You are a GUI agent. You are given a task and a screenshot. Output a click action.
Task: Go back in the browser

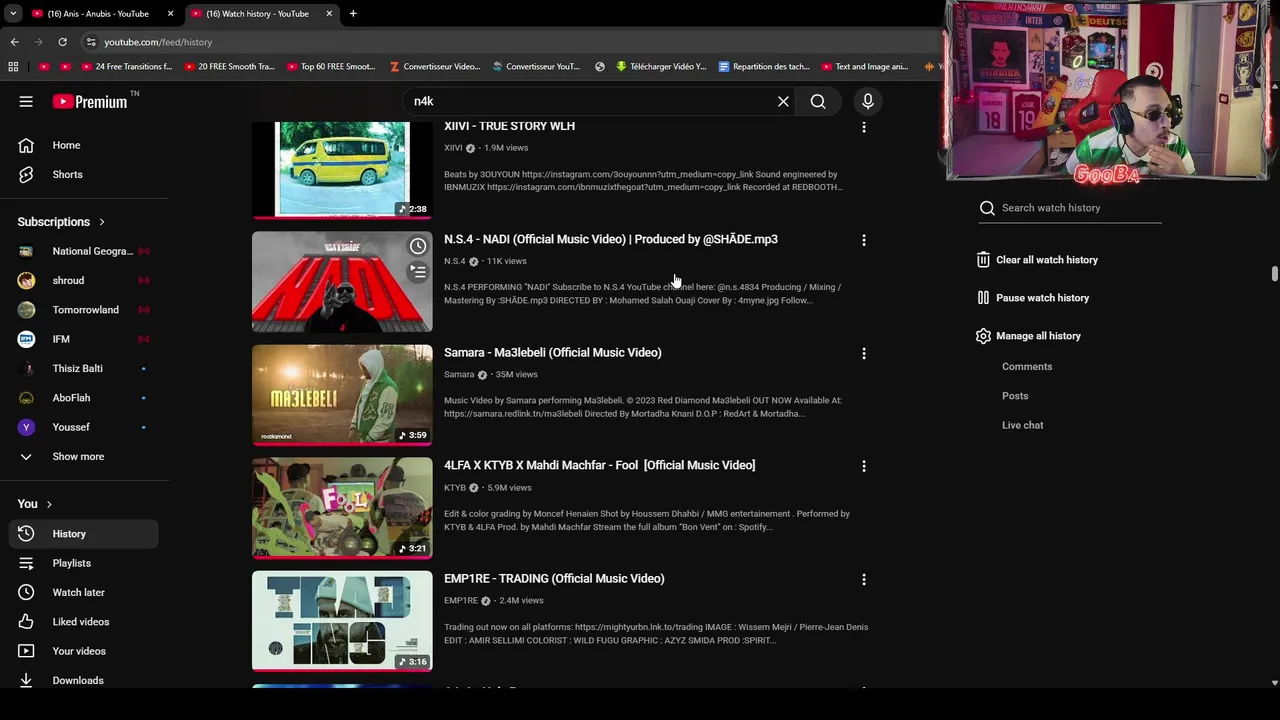[x=14, y=42]
